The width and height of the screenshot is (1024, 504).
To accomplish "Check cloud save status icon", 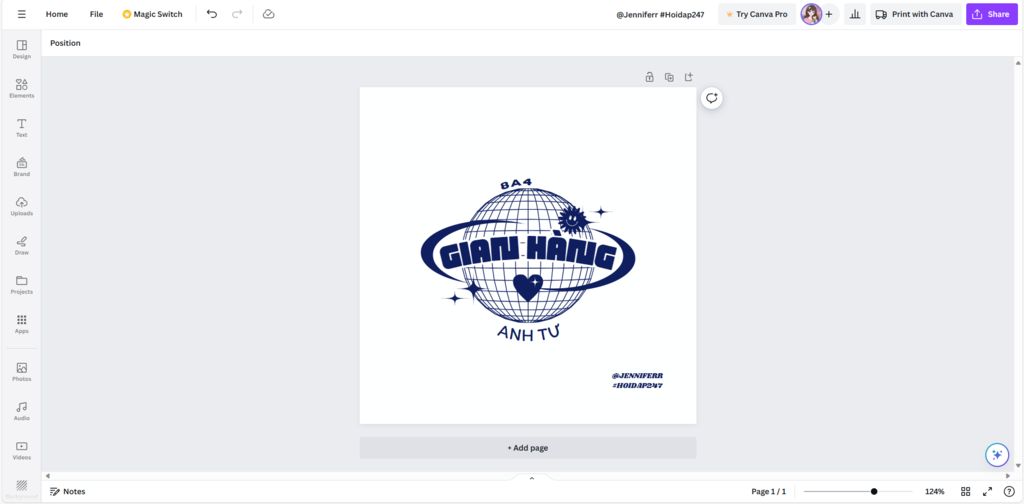I will click(x=268, y=14).
